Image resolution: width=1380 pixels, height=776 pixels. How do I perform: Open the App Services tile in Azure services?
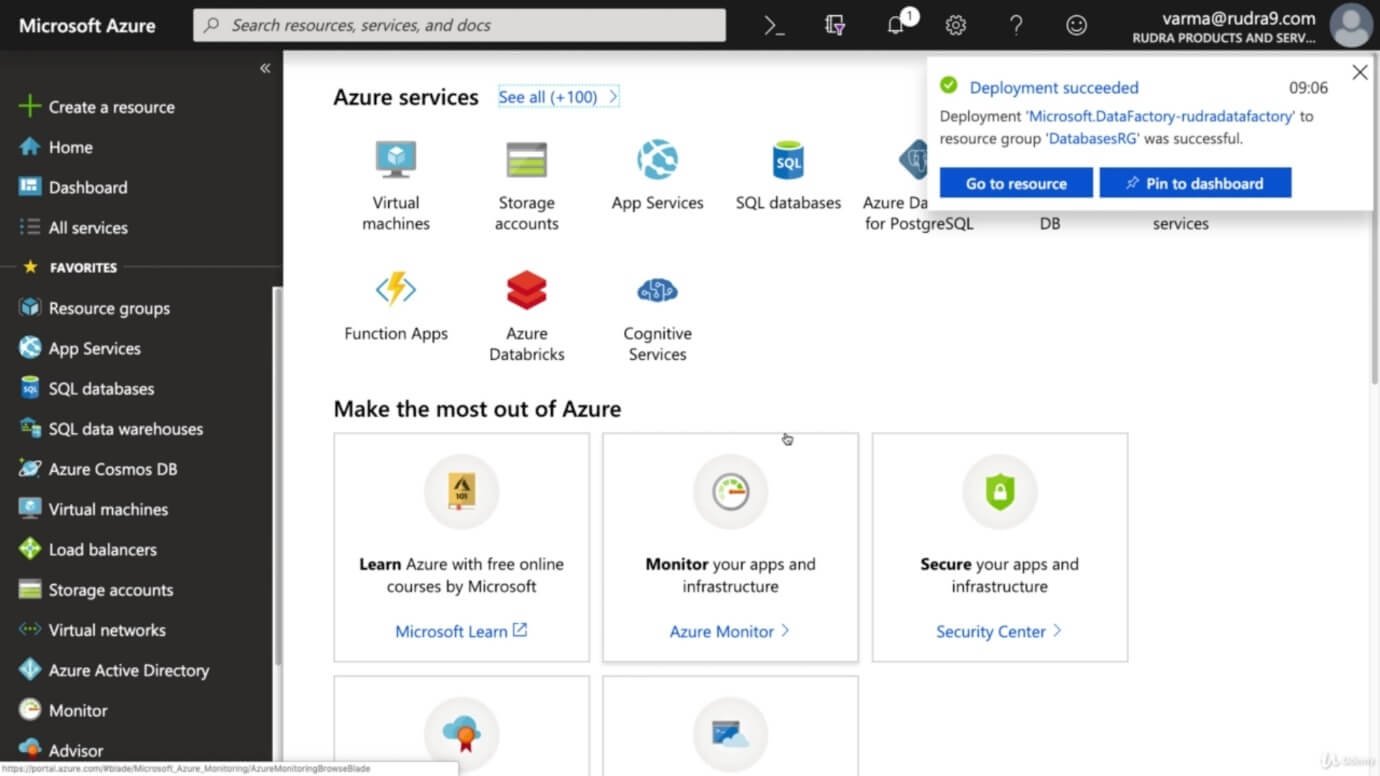point(657,176)
